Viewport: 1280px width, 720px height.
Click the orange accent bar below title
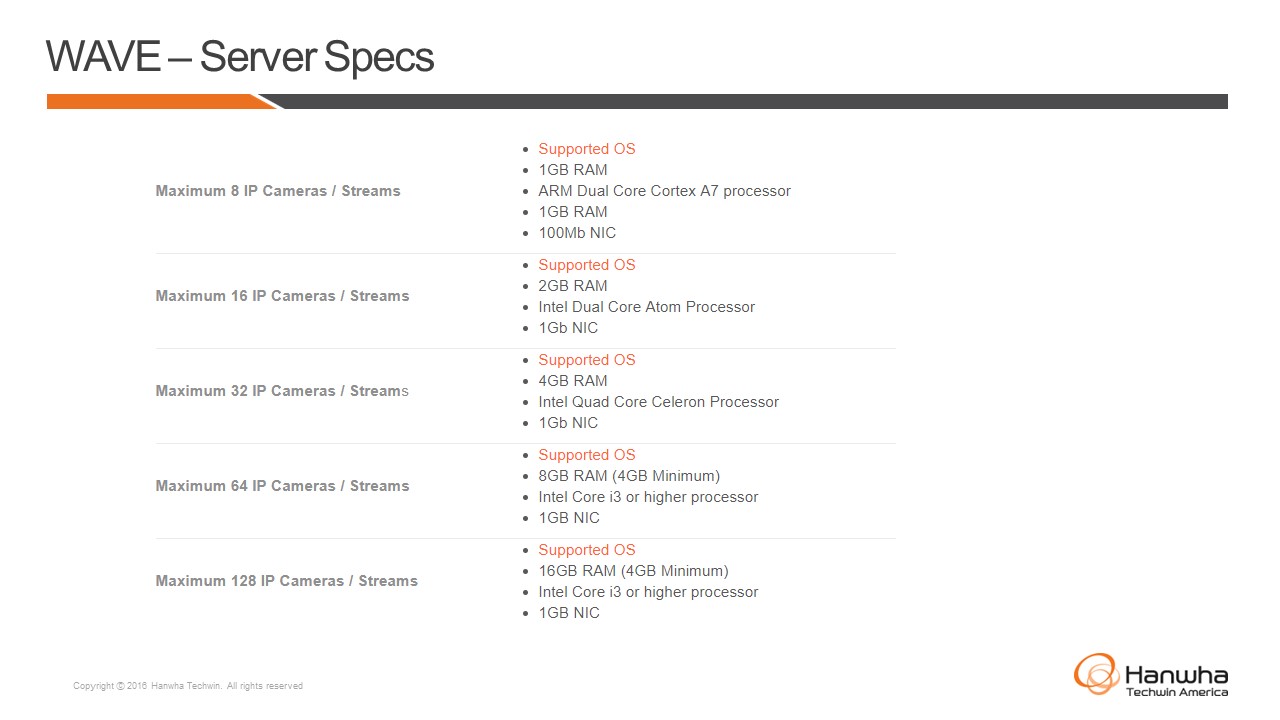(x=155, y=101)
